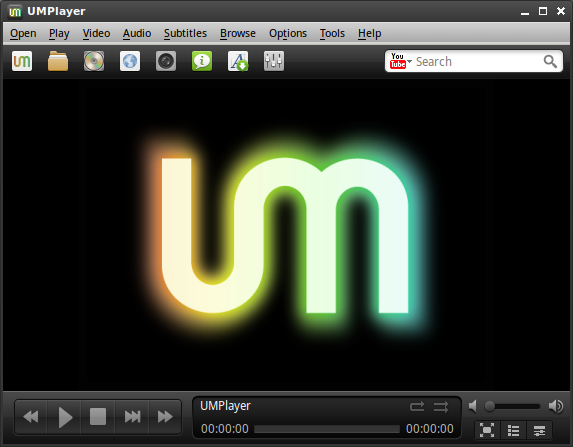This screenshot has width=573, height=447.
Task: Take a screenshot with the camera icon
Action: click(166, 61)
